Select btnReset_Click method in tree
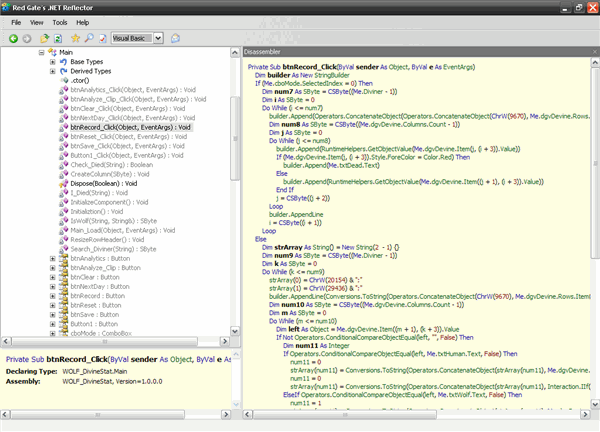 [x=129, y=137]
